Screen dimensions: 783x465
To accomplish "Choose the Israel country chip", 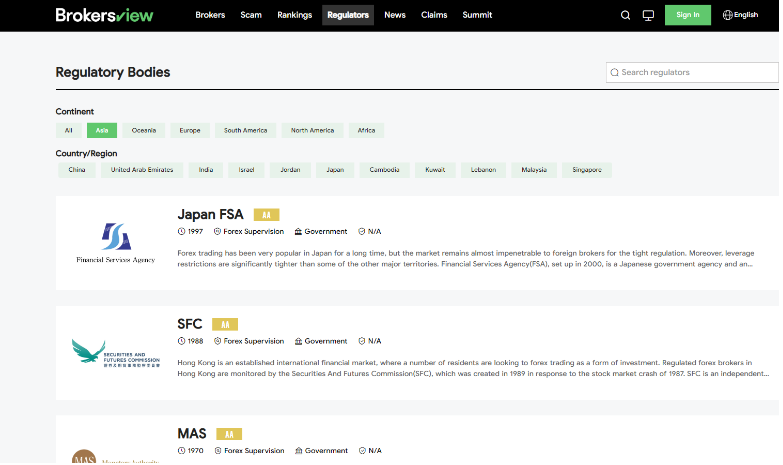I will pos(246,170).
